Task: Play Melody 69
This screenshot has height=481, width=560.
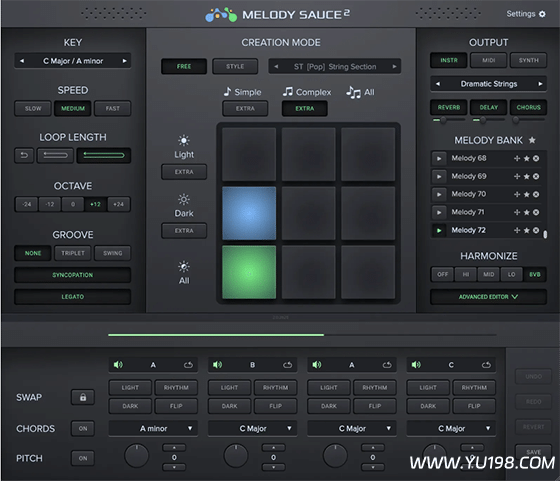Action: tap(439, 176)
